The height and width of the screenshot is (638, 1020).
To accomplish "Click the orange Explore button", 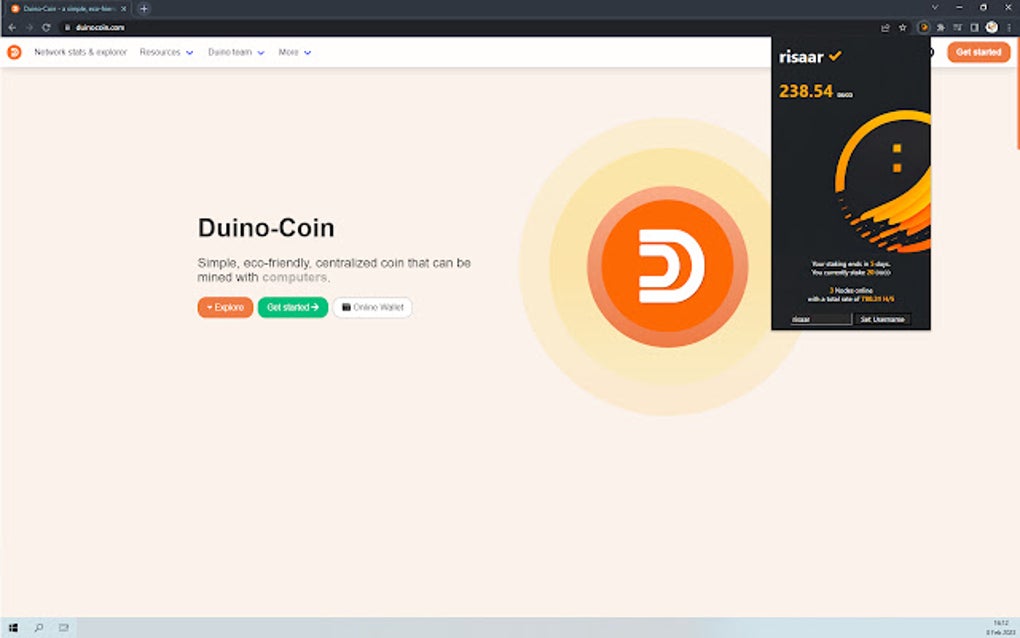I will (225, 307).
